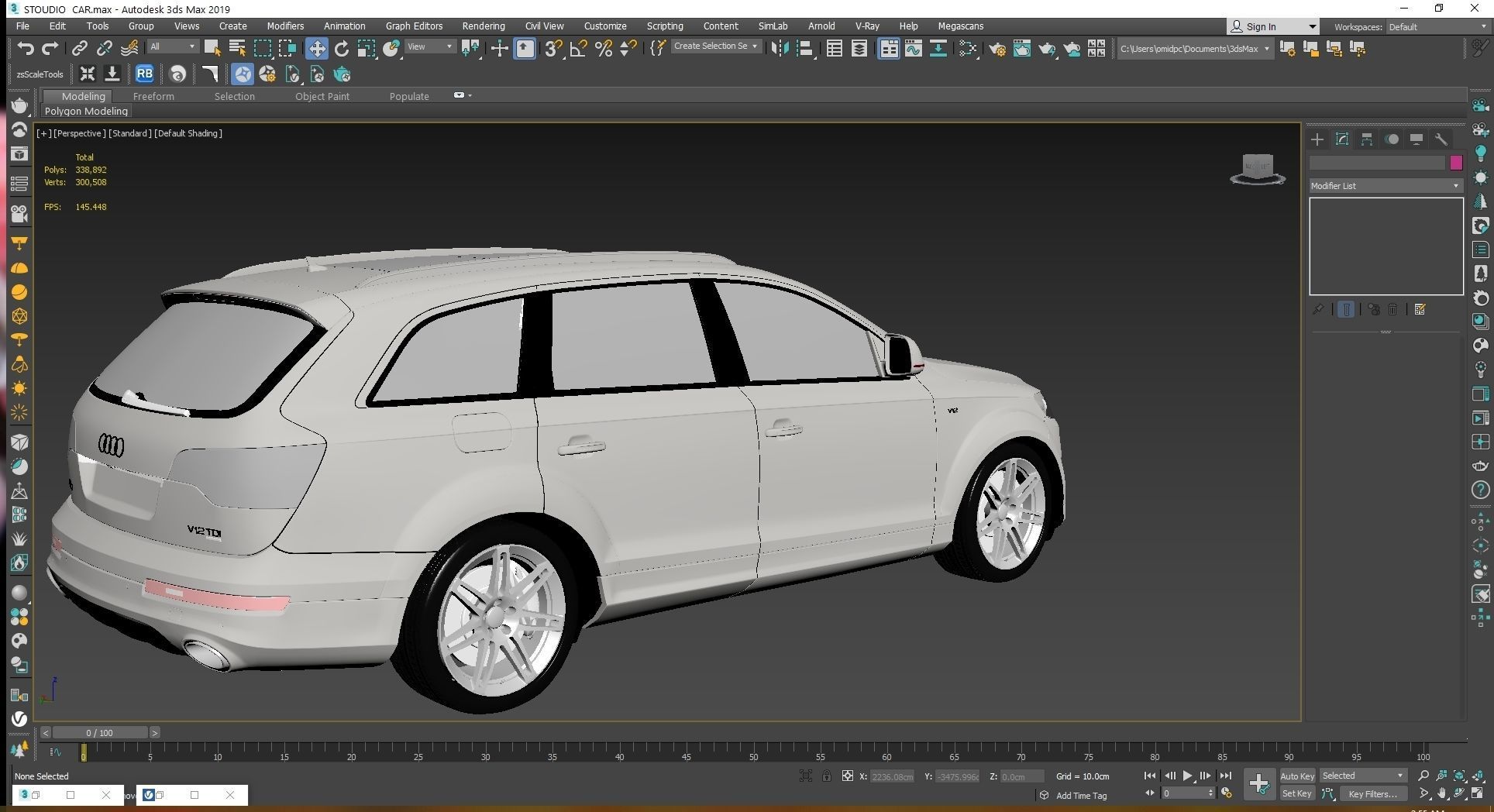Toggle 3D Snaps
This screenshot has width=1494, height=812.
point(553,49)
